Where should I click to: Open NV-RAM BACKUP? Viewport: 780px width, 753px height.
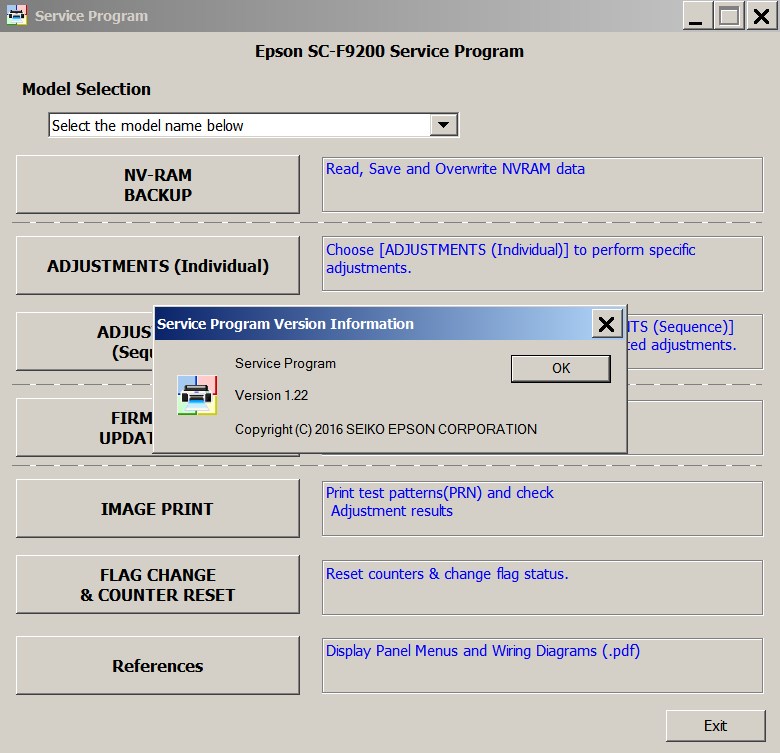[x=158, y=185]
